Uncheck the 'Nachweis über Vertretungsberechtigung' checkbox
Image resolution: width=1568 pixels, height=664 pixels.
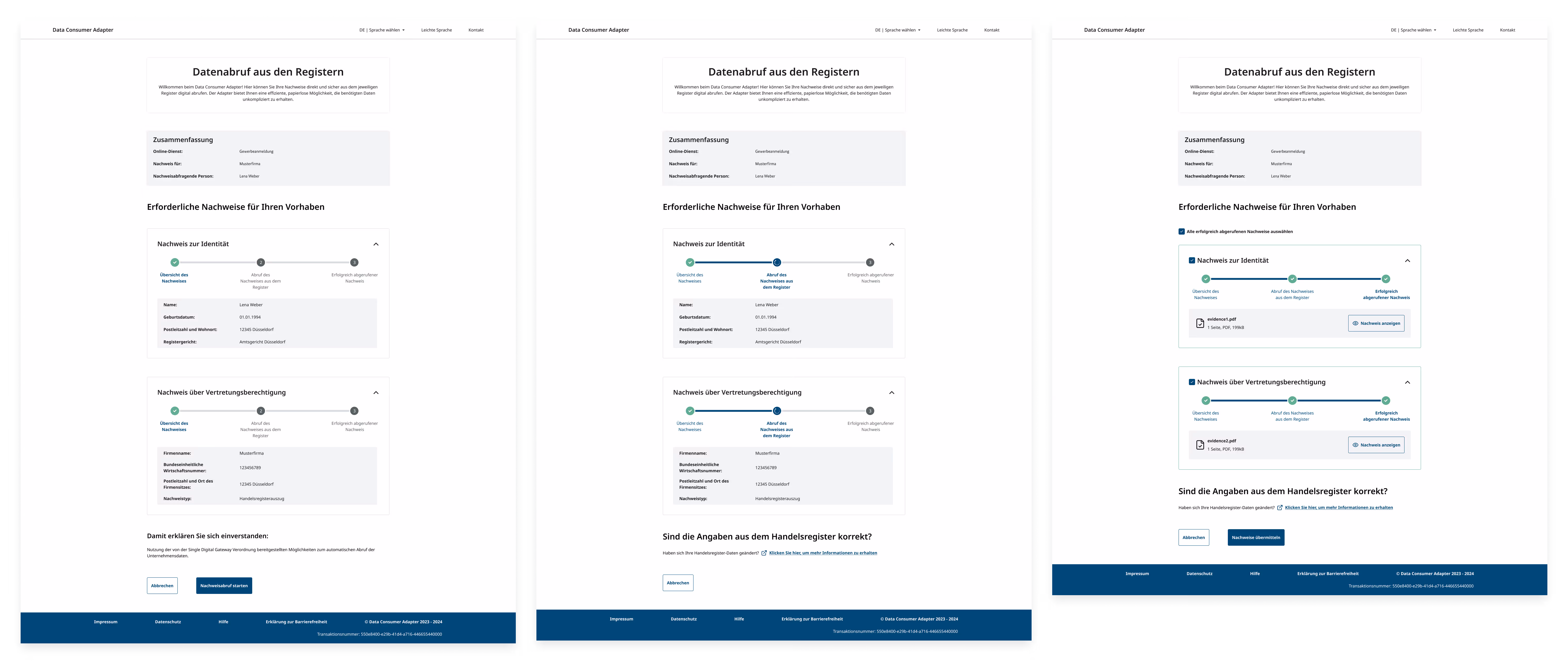(x=1192, y=382)
